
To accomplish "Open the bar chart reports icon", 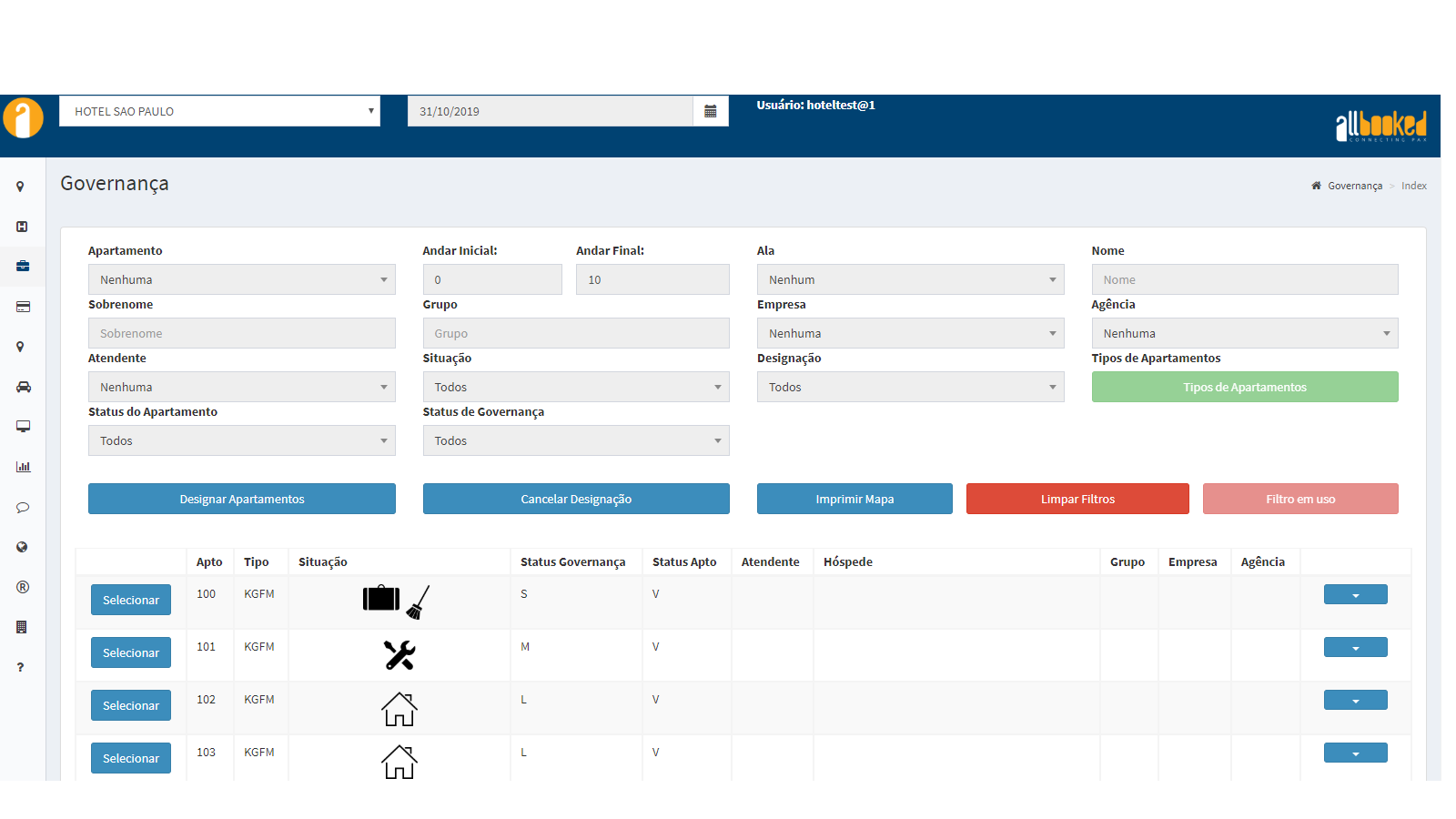I will click(23, 467).
